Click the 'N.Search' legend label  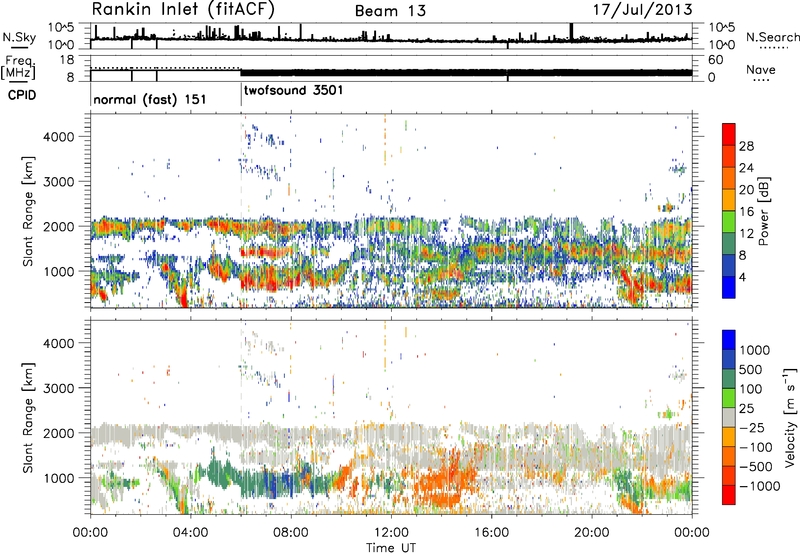pyautogui.click(x=773, y=37)
